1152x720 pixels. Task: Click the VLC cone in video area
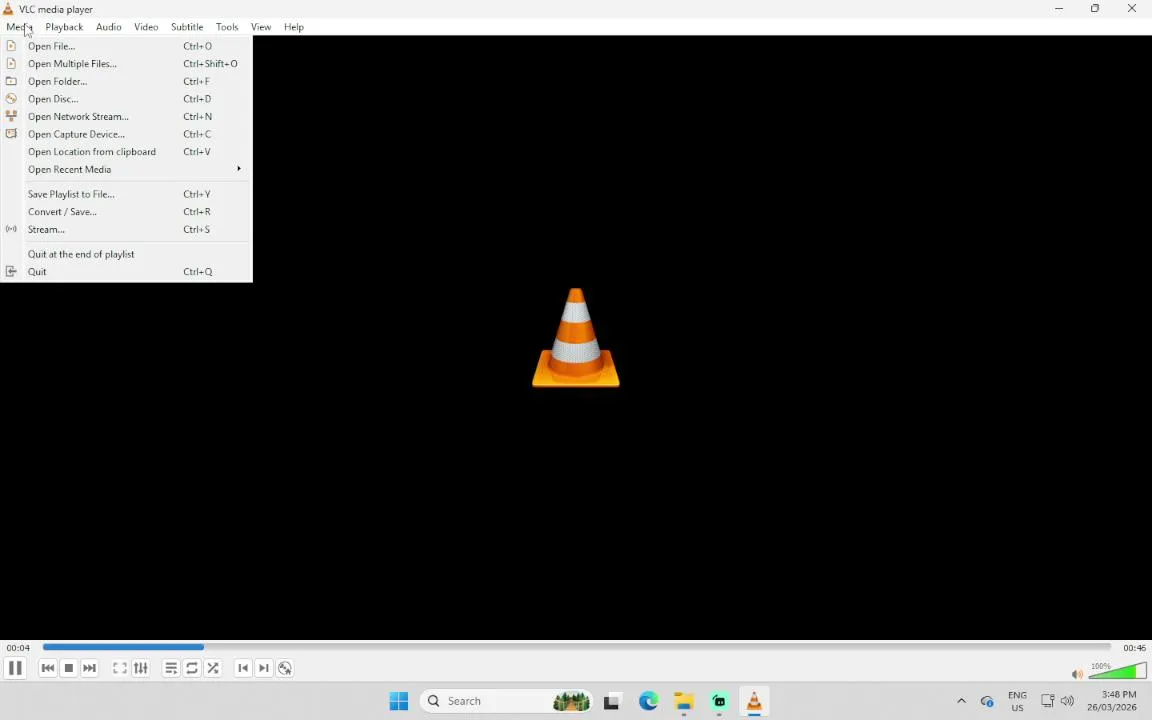coord(576,337)
